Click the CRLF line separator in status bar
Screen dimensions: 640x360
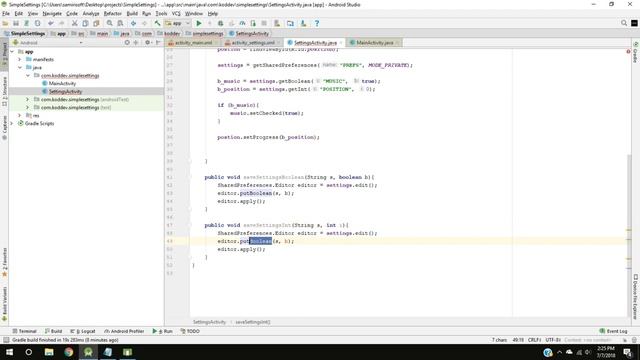(x=534, y=340)
